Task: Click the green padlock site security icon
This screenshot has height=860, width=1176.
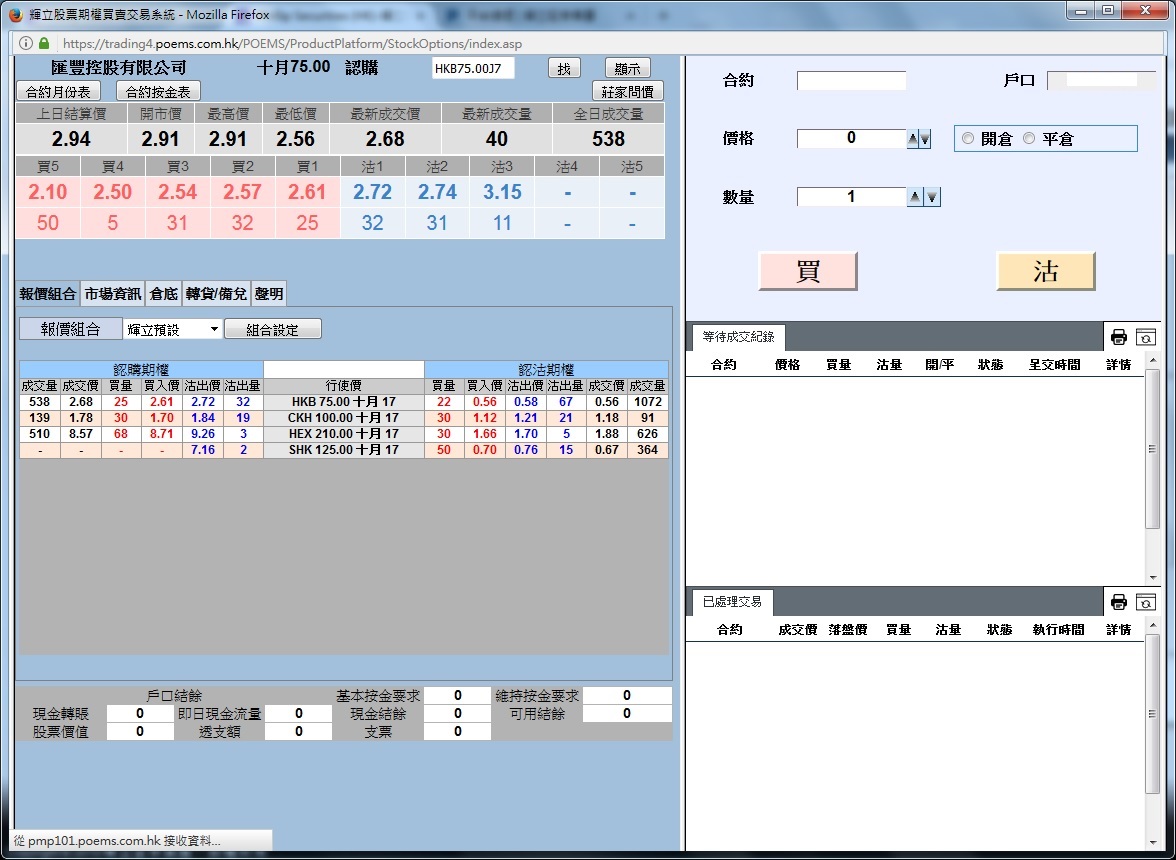Action: (x=44, y=44)
